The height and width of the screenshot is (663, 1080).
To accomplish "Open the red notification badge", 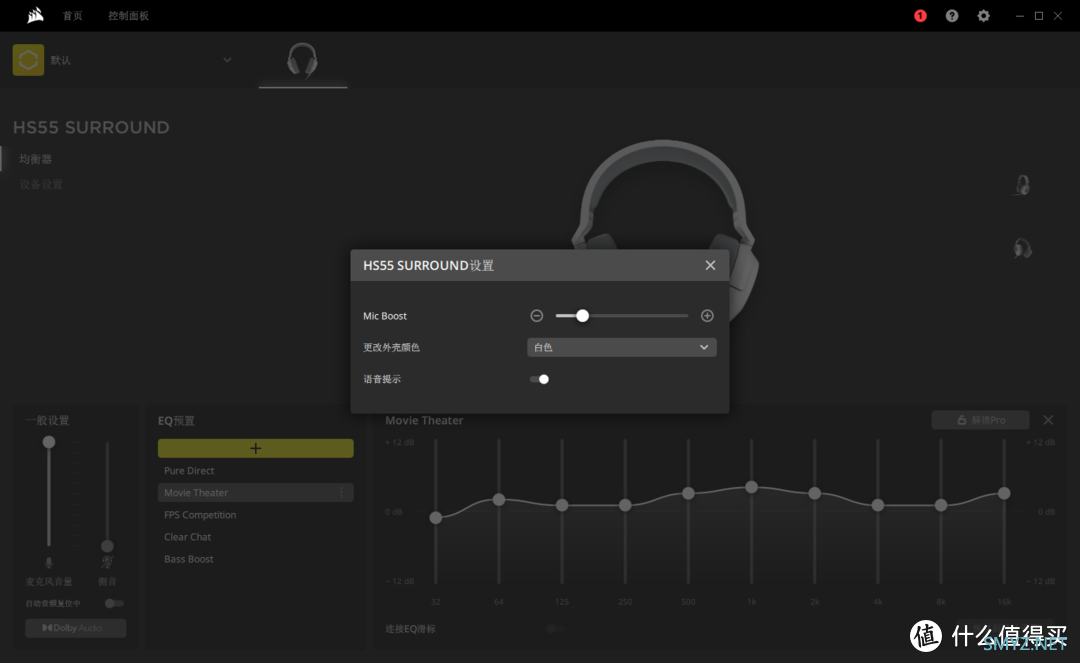I will 920,16.
